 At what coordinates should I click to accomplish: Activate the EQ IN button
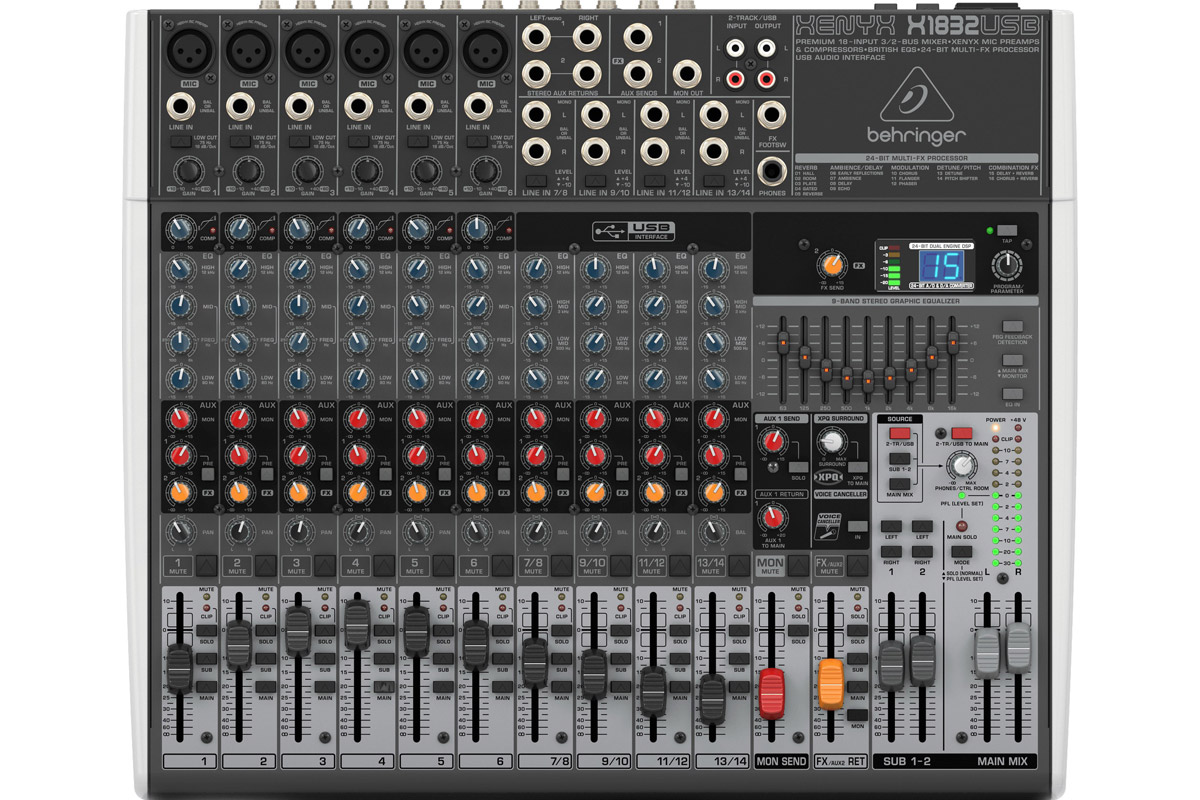point(1014,393)
